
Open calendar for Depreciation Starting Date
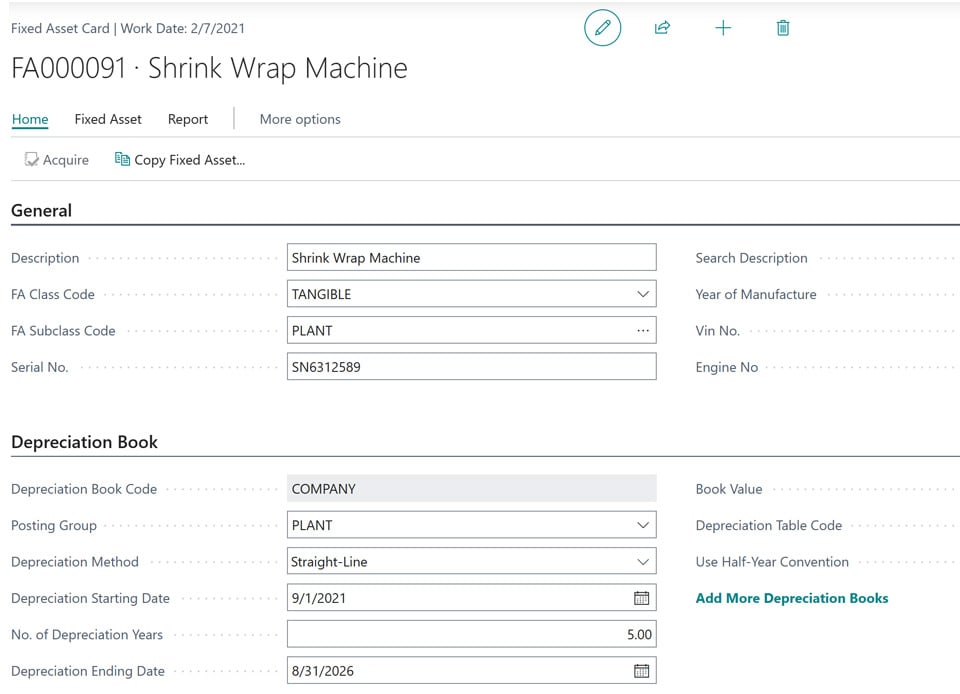click(641, 598)
